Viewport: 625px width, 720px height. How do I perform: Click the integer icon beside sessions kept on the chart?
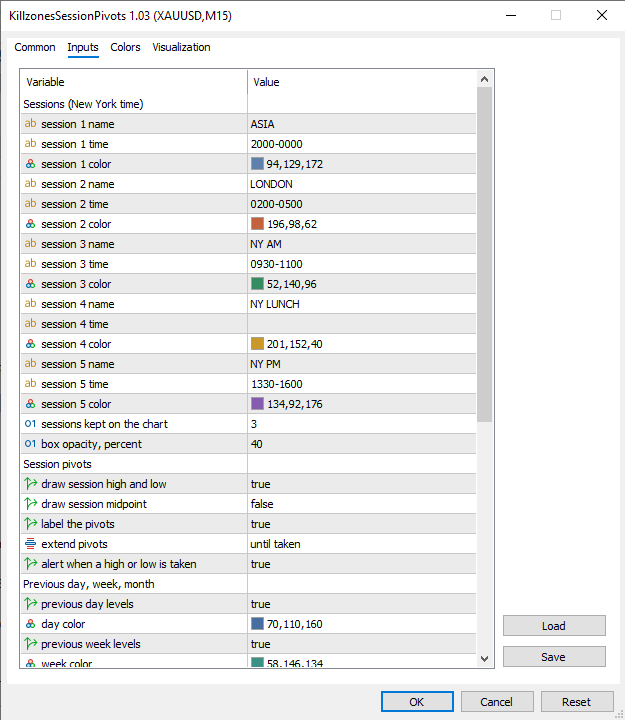pyautogui.click(x=30, y=424)
